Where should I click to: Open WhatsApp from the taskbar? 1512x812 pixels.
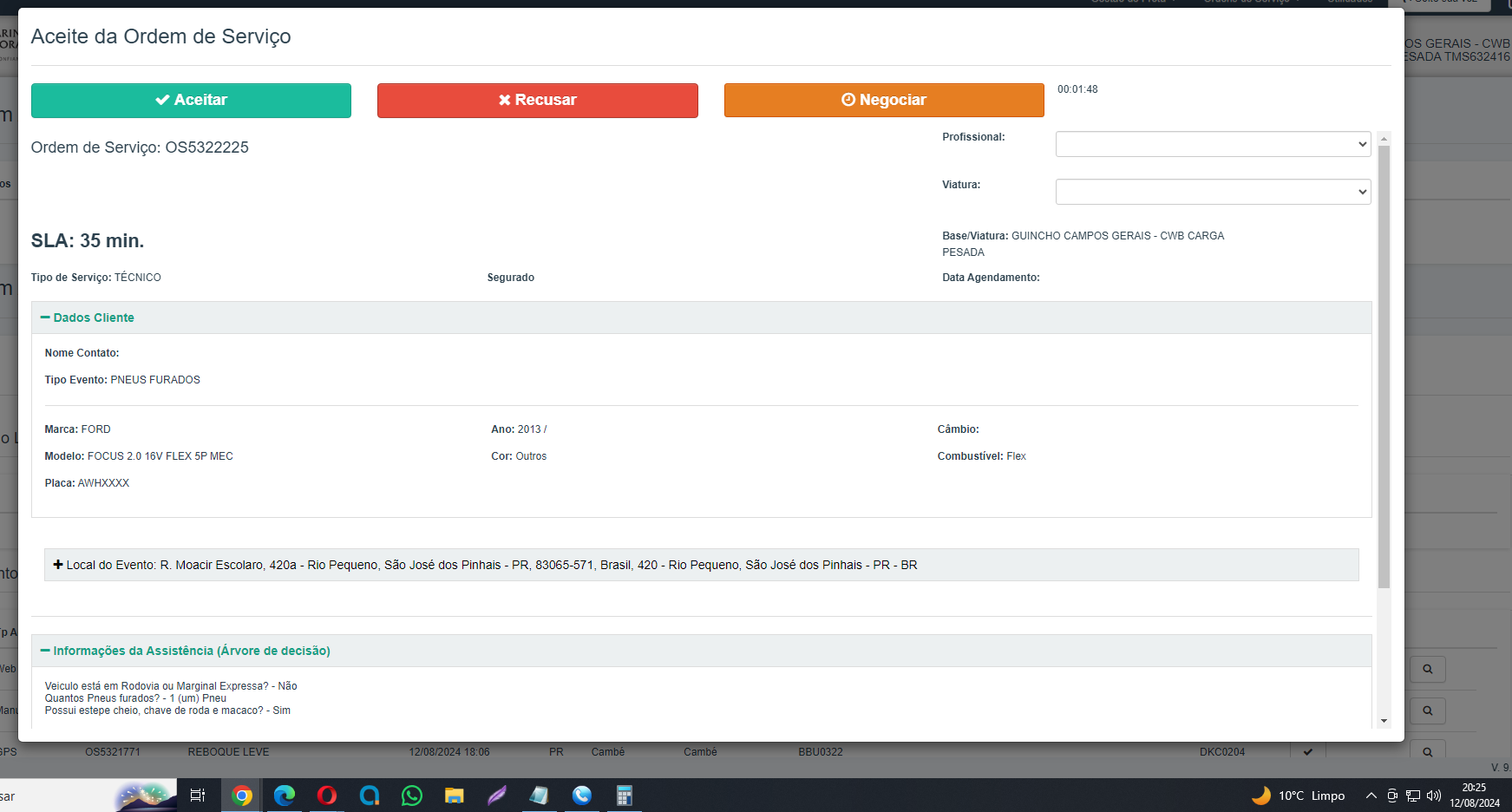tap(412, 796)
